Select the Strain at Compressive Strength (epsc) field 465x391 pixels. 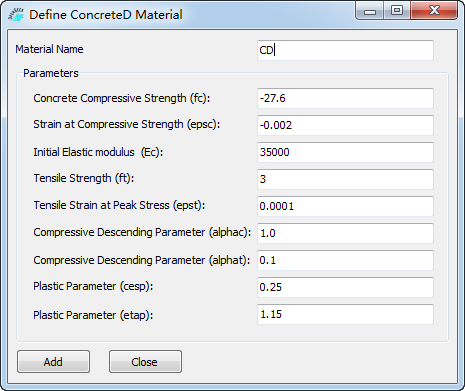345,125
